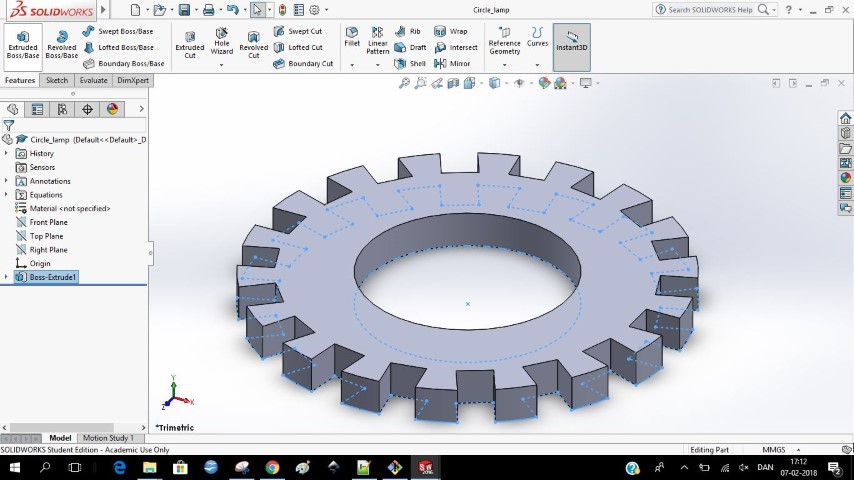Toggle Instant3D mode

pyautogui.click(x=571, y=47)
